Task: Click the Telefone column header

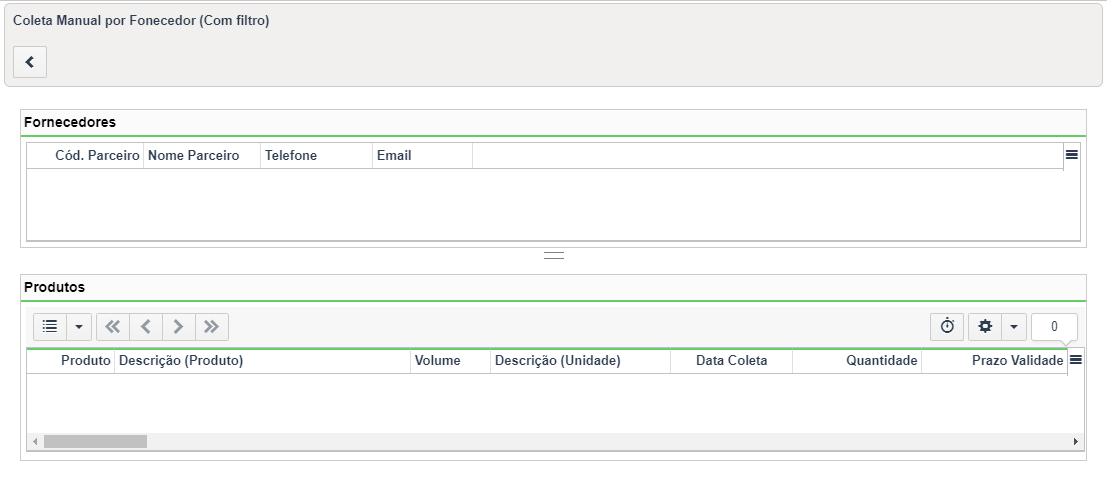Action: [316, 155]
